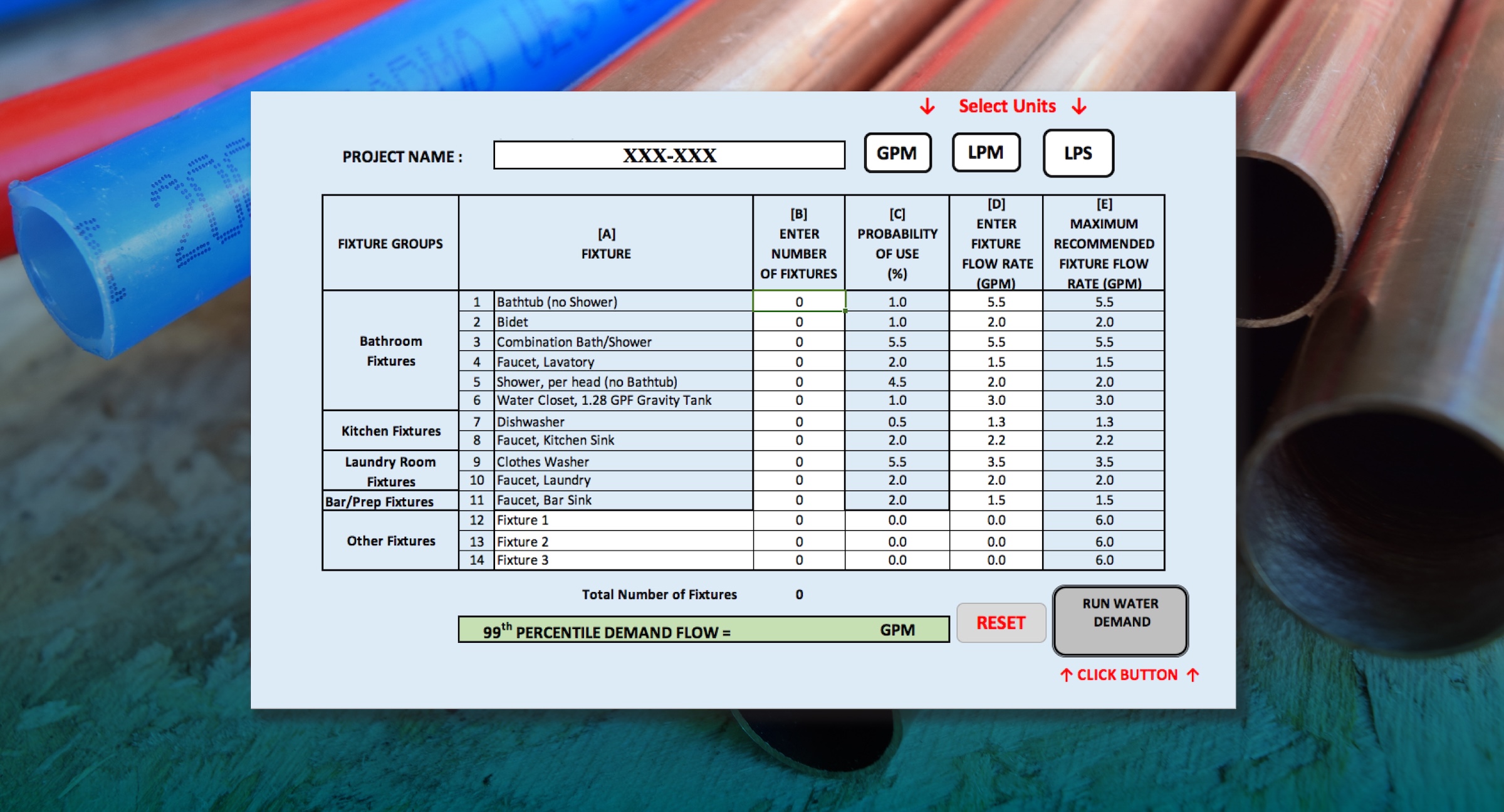Click the PROJECT NAME input field

tap(669, 154)
